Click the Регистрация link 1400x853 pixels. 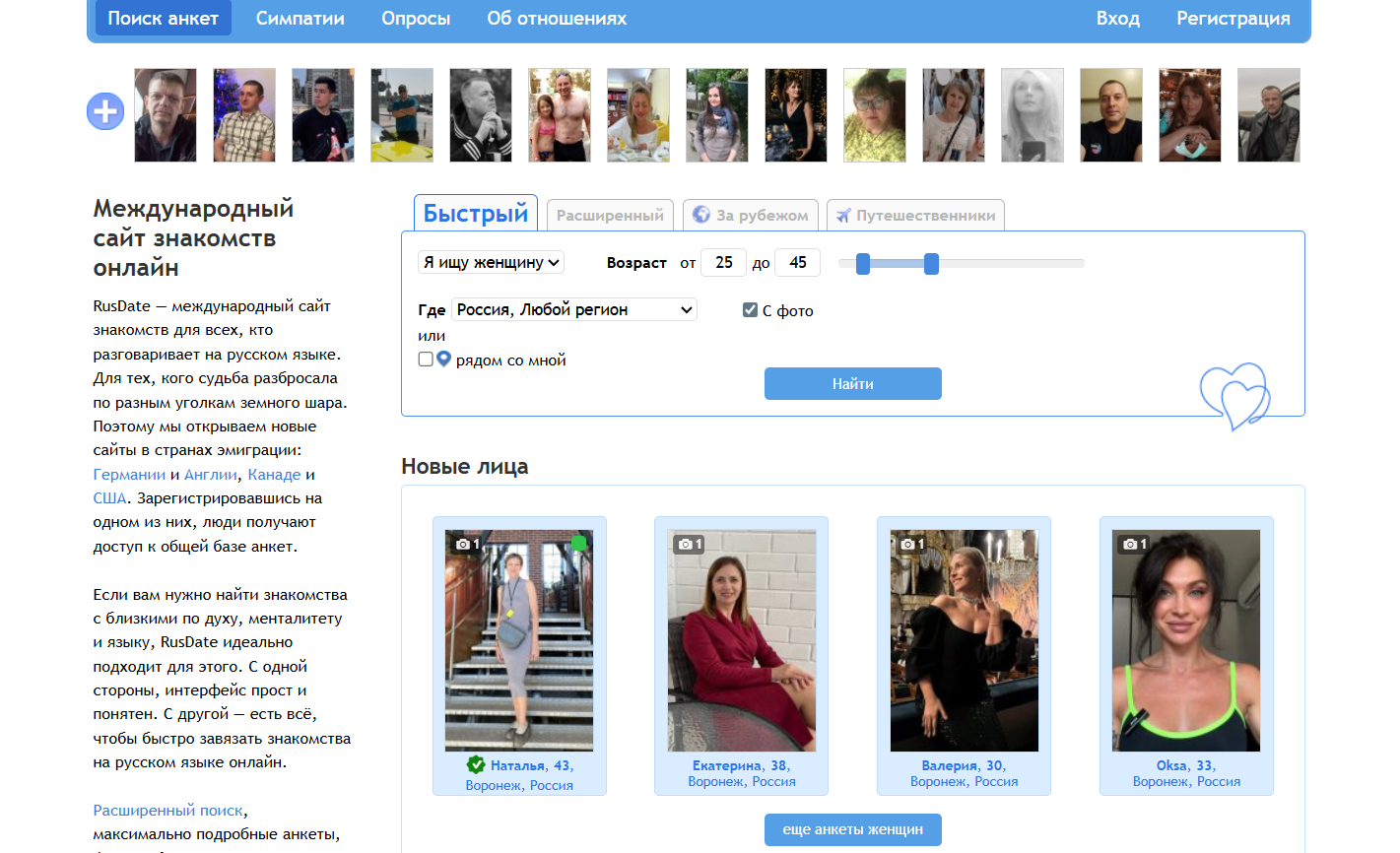point(1233,18)
